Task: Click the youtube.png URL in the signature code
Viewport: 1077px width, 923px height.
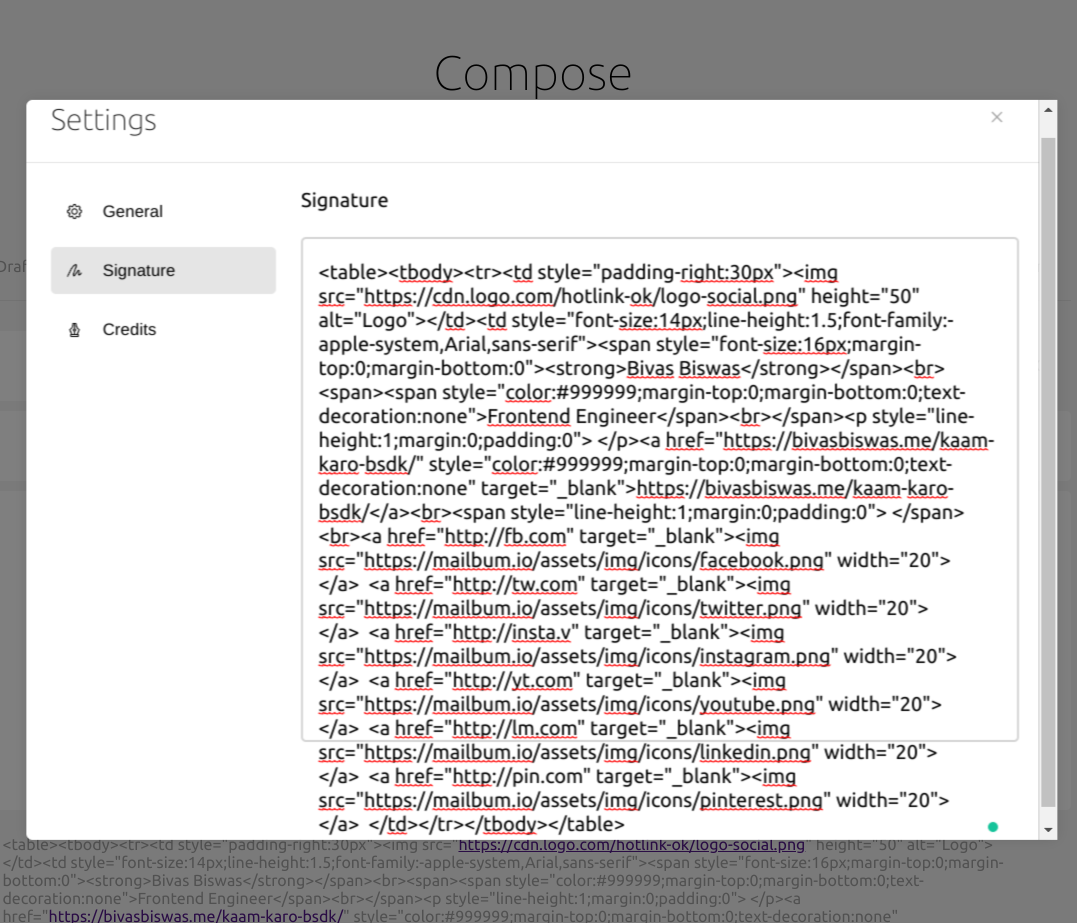Action: pyautogui.click(x=589, y=705)
